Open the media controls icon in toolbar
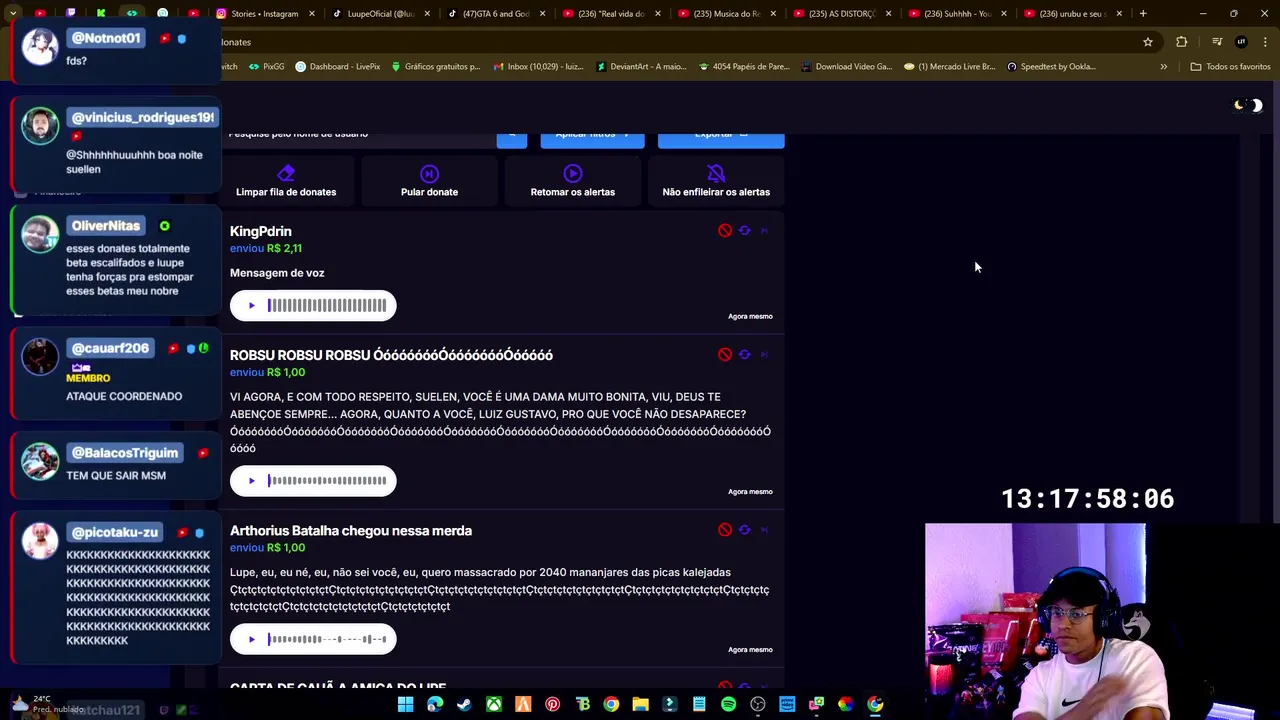Screen dimensions: 1280x720 point(1217,42)
